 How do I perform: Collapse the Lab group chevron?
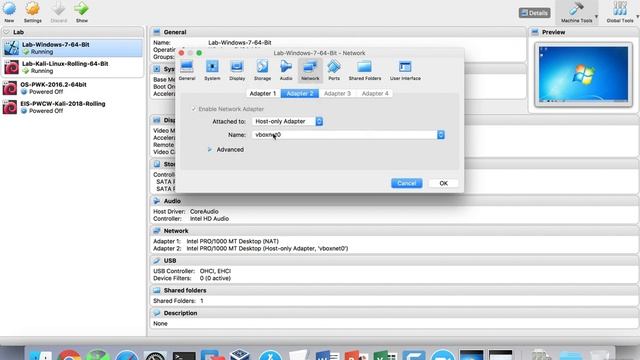point(7,32)
